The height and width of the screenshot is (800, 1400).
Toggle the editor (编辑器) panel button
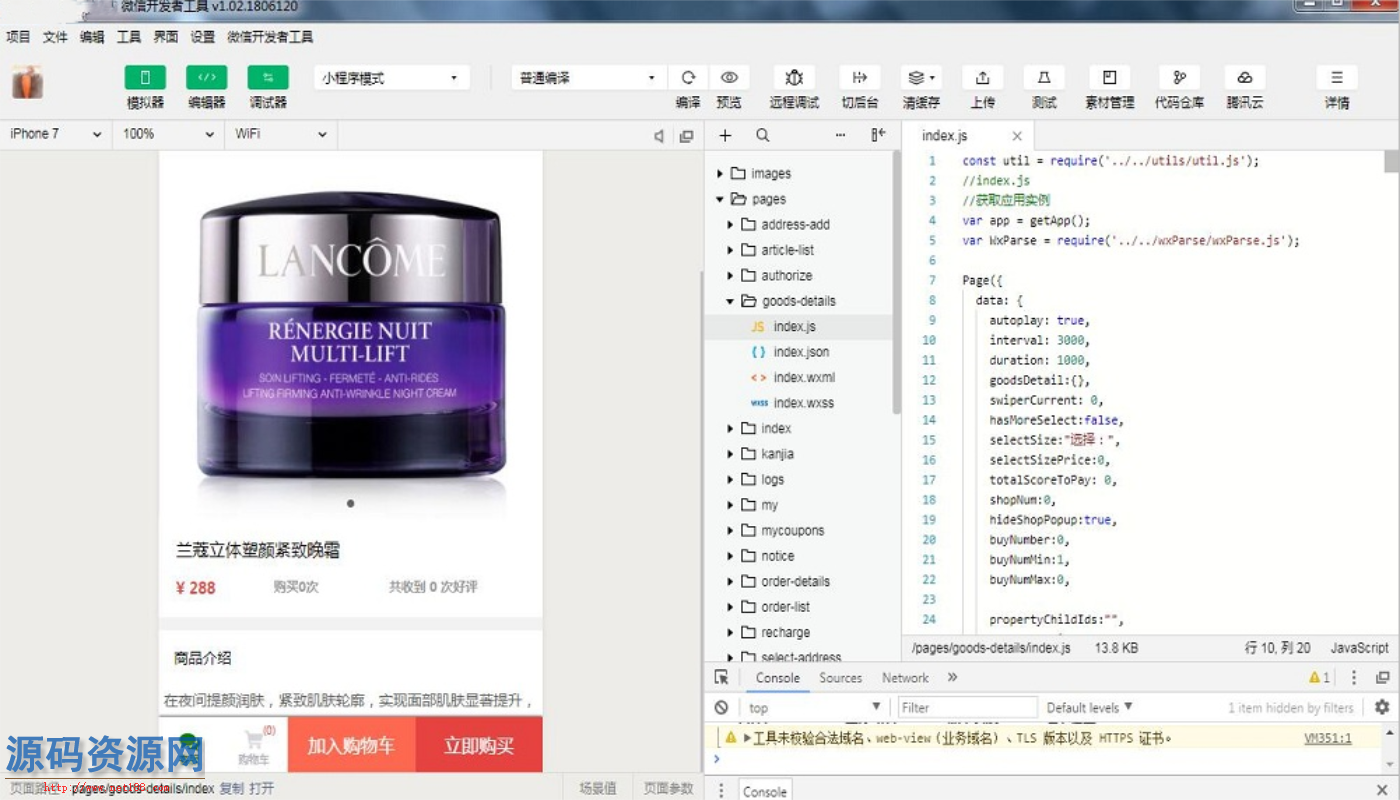click(206, 78)
